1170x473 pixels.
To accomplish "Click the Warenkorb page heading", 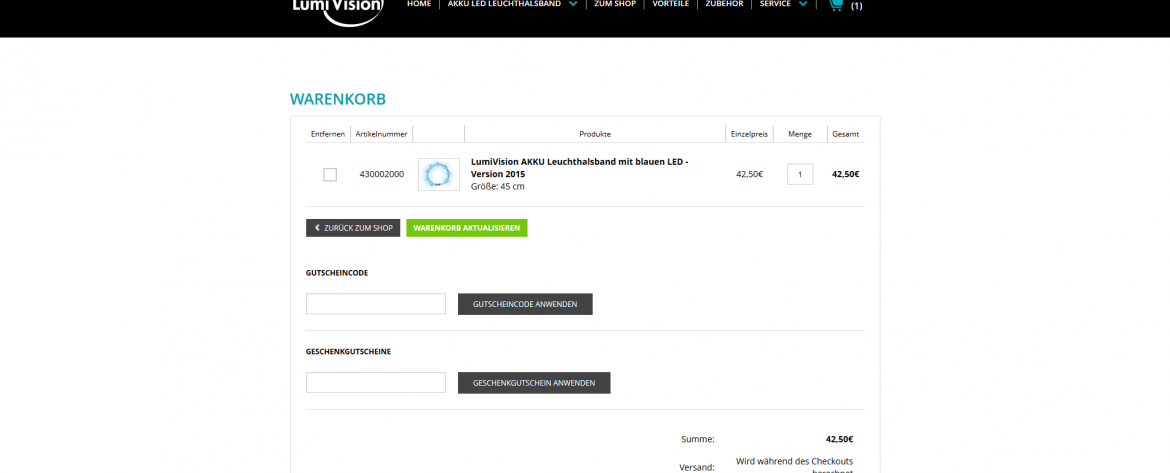I will pyautogui.click(x=338, y=99).
